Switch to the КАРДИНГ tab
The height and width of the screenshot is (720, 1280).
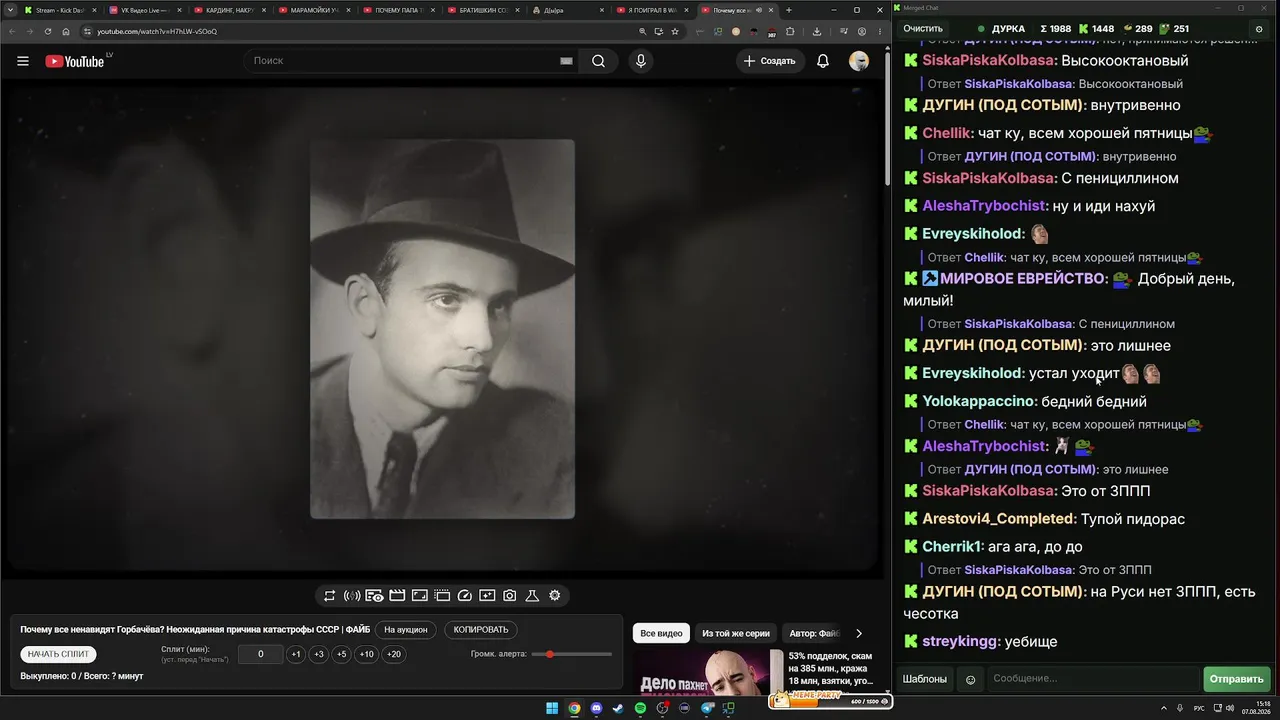(231, 10)
